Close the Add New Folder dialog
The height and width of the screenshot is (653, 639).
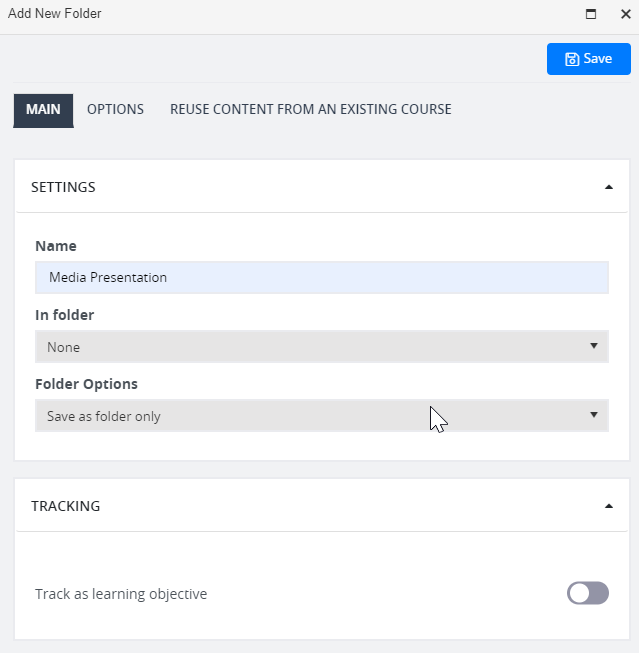coord(626,14)
